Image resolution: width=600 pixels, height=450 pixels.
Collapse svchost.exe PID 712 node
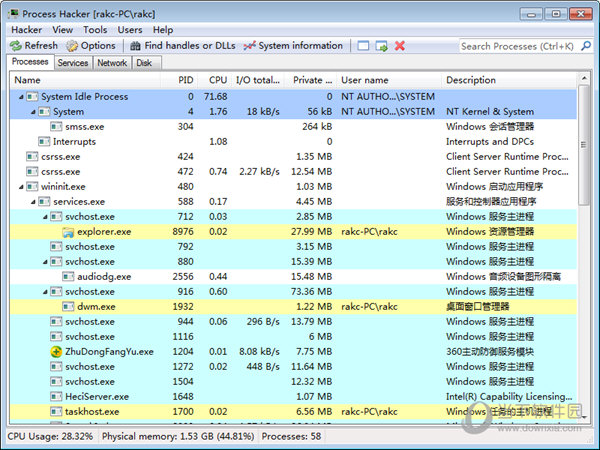[45, 217]
